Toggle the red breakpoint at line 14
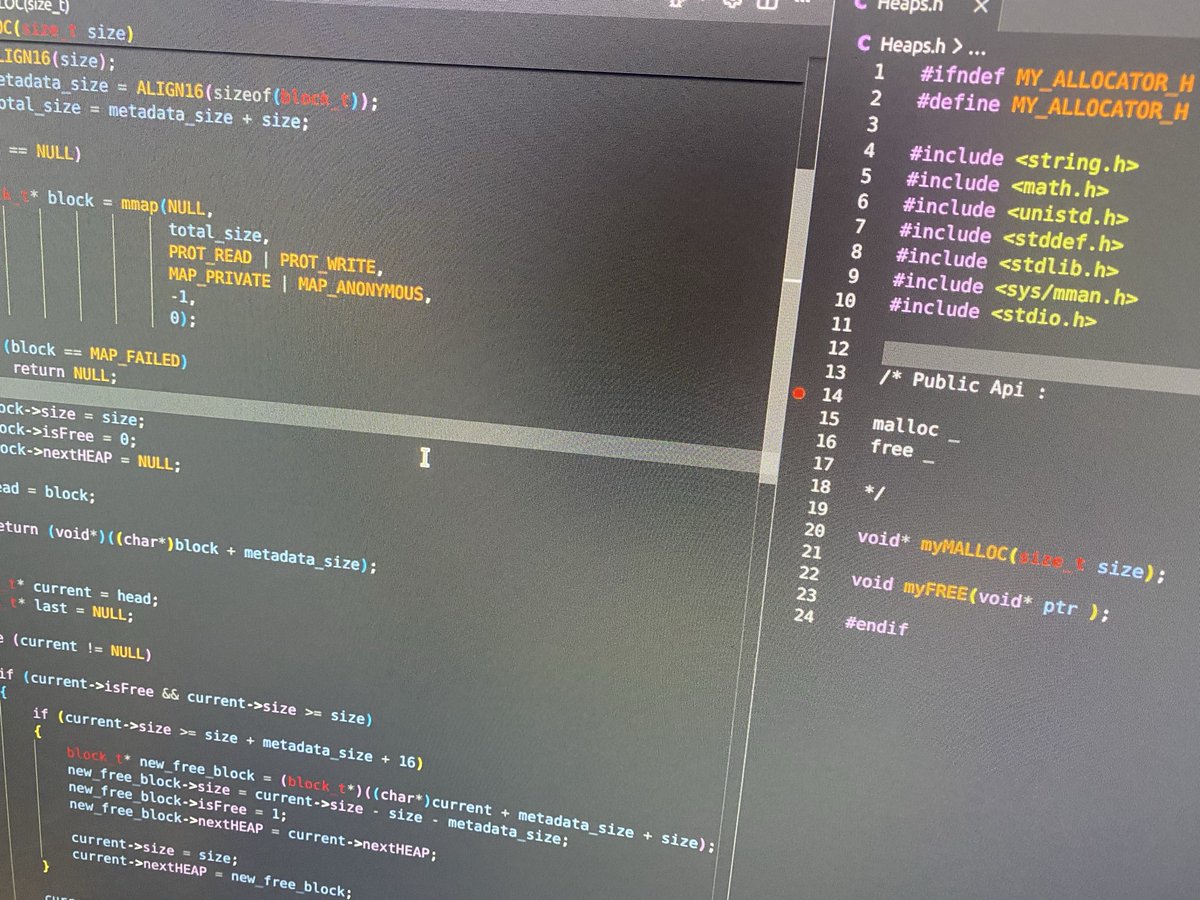Viewport: 1200px width, 900px height. (798, 394)
